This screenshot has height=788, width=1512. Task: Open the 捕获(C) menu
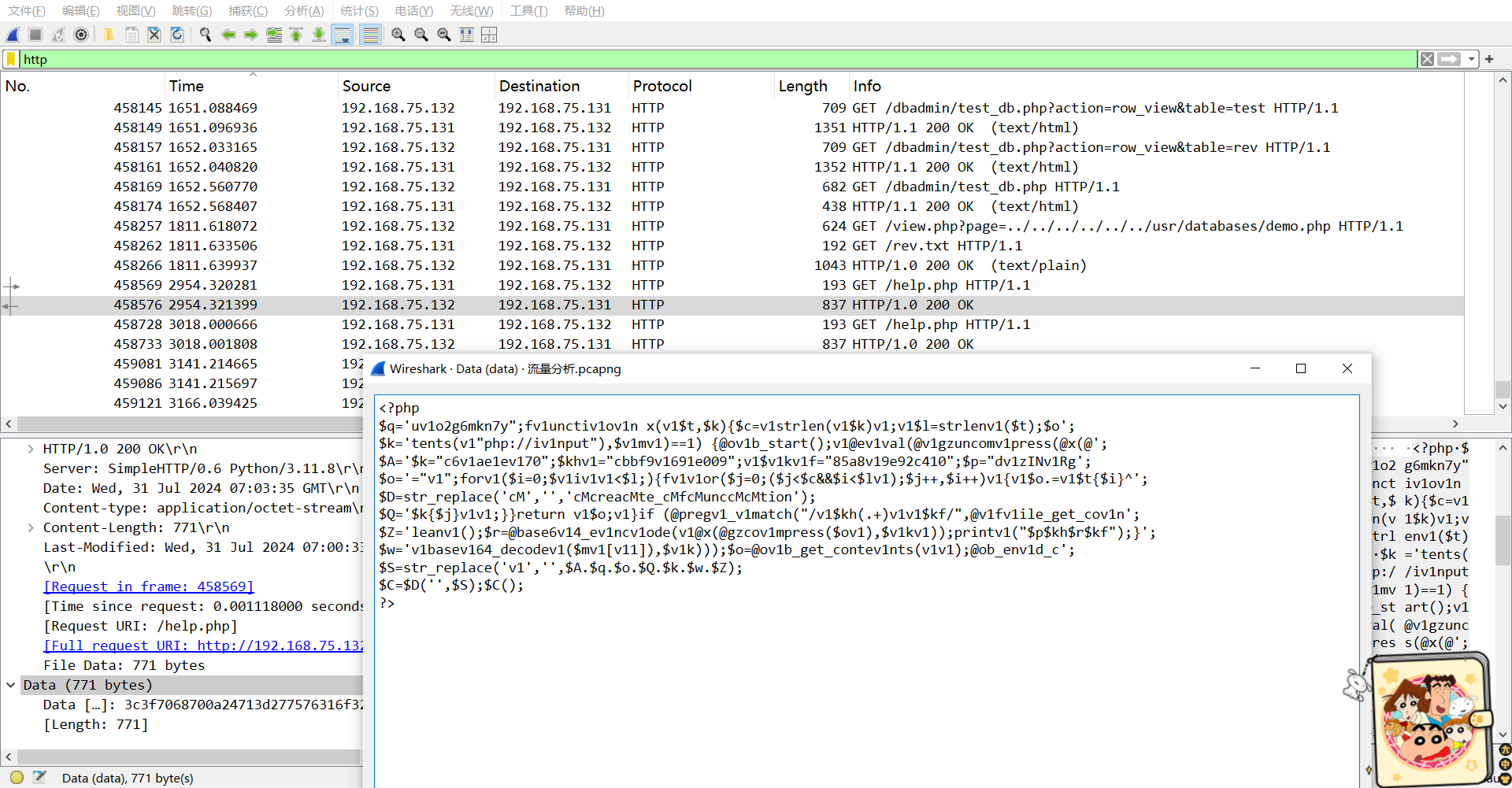tap(248, 11)
